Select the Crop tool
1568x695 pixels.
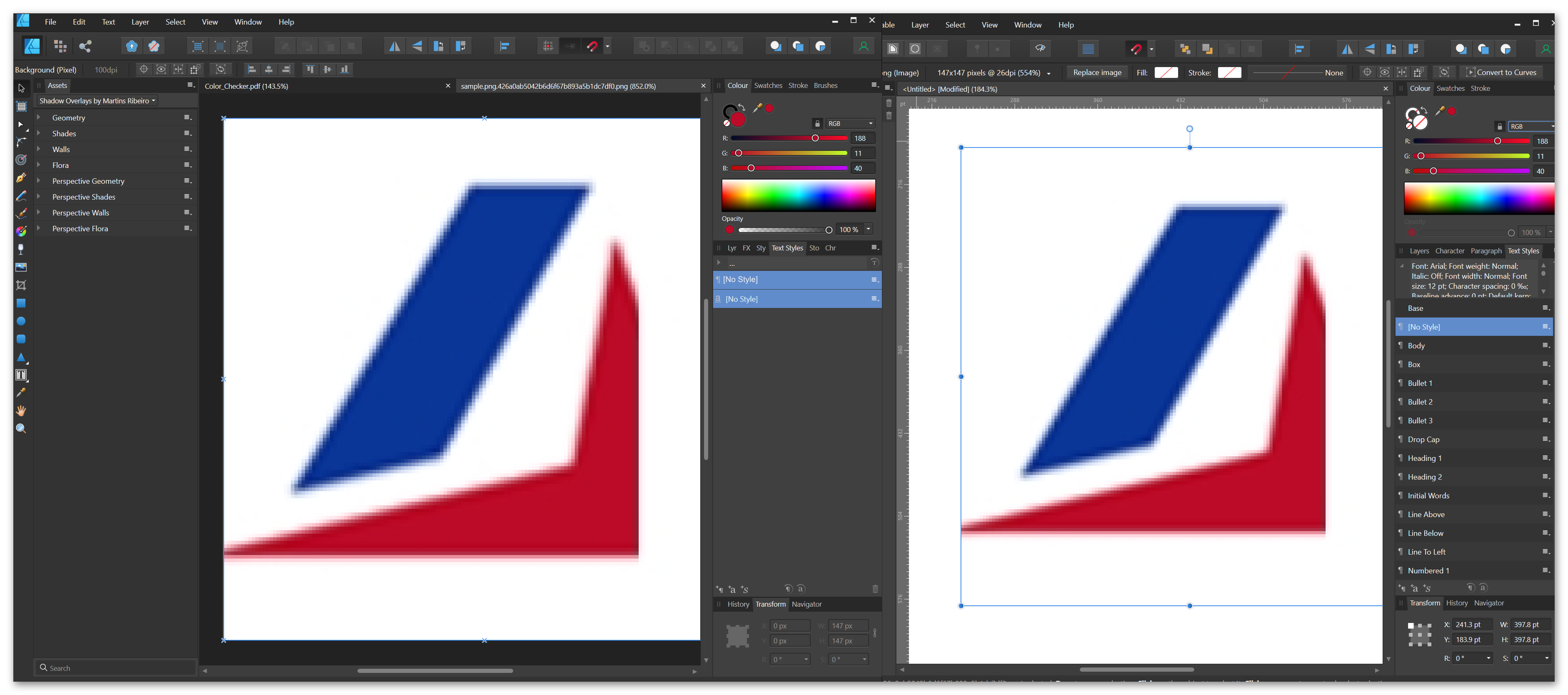(x=21, y=285)
